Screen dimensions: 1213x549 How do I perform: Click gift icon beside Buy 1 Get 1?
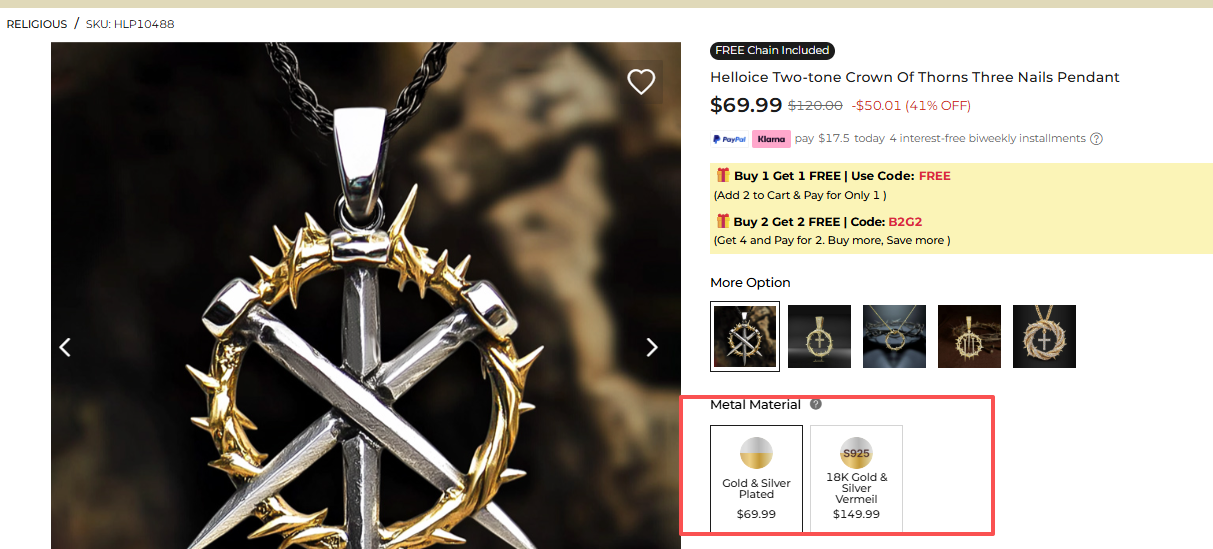722,175
